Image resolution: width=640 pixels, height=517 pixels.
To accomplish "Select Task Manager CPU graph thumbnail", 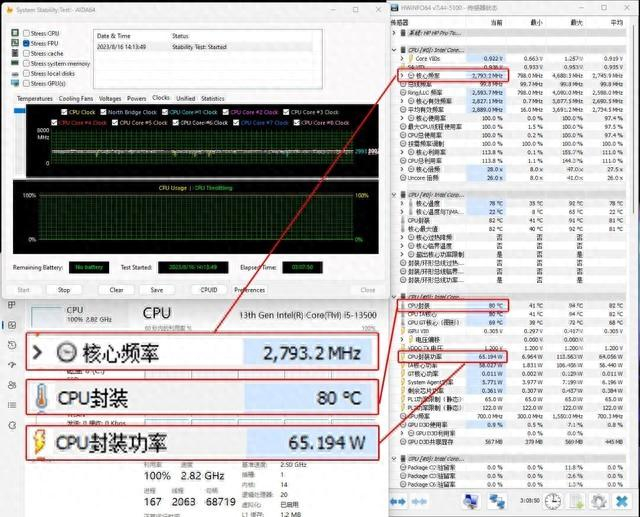I will (x=46, y=317).
